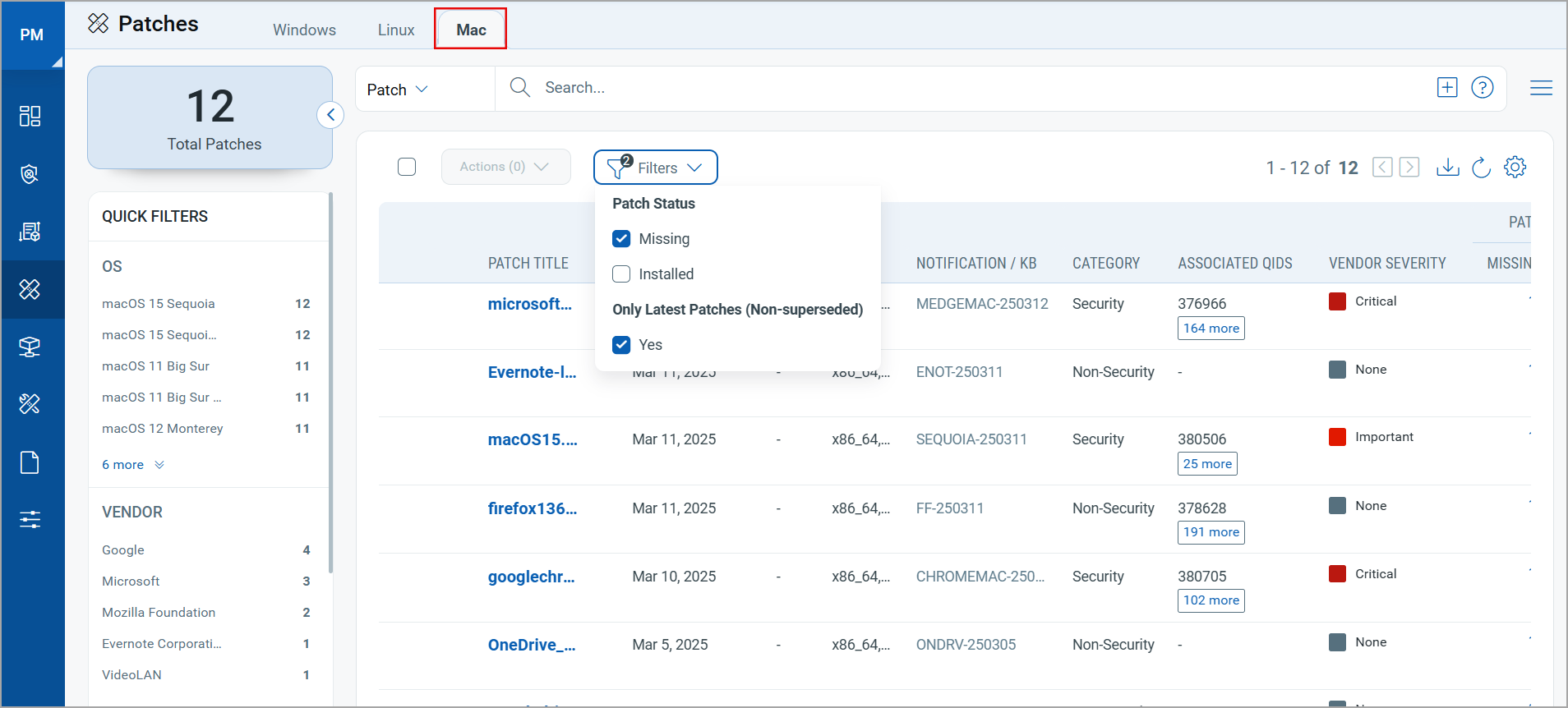Open the dashboard icon in left sidebar

tap(30, 116)
